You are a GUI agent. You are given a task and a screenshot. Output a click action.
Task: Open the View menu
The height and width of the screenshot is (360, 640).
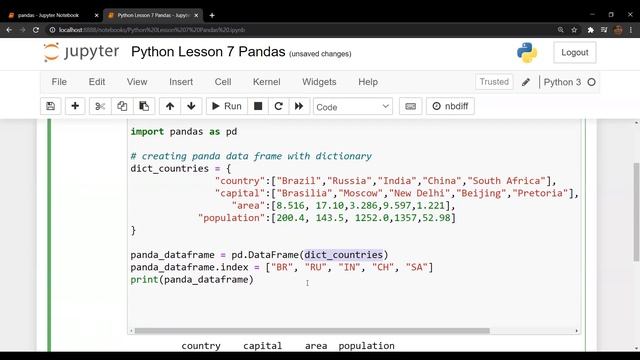(x=137, y=82)
